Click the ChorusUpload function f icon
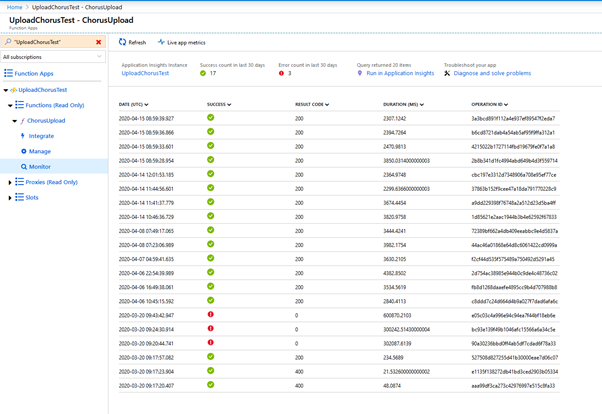Screen dimensions: 602x414 pos(23,121)
